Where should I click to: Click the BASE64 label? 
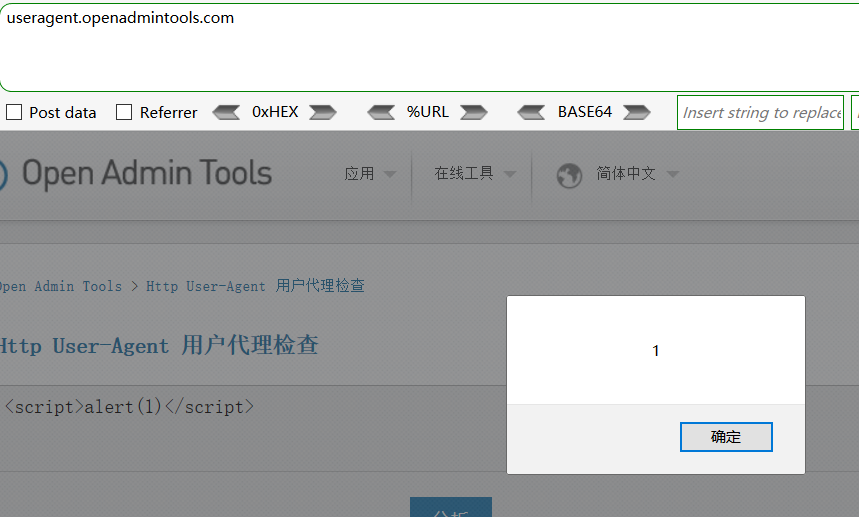[585, 112]
